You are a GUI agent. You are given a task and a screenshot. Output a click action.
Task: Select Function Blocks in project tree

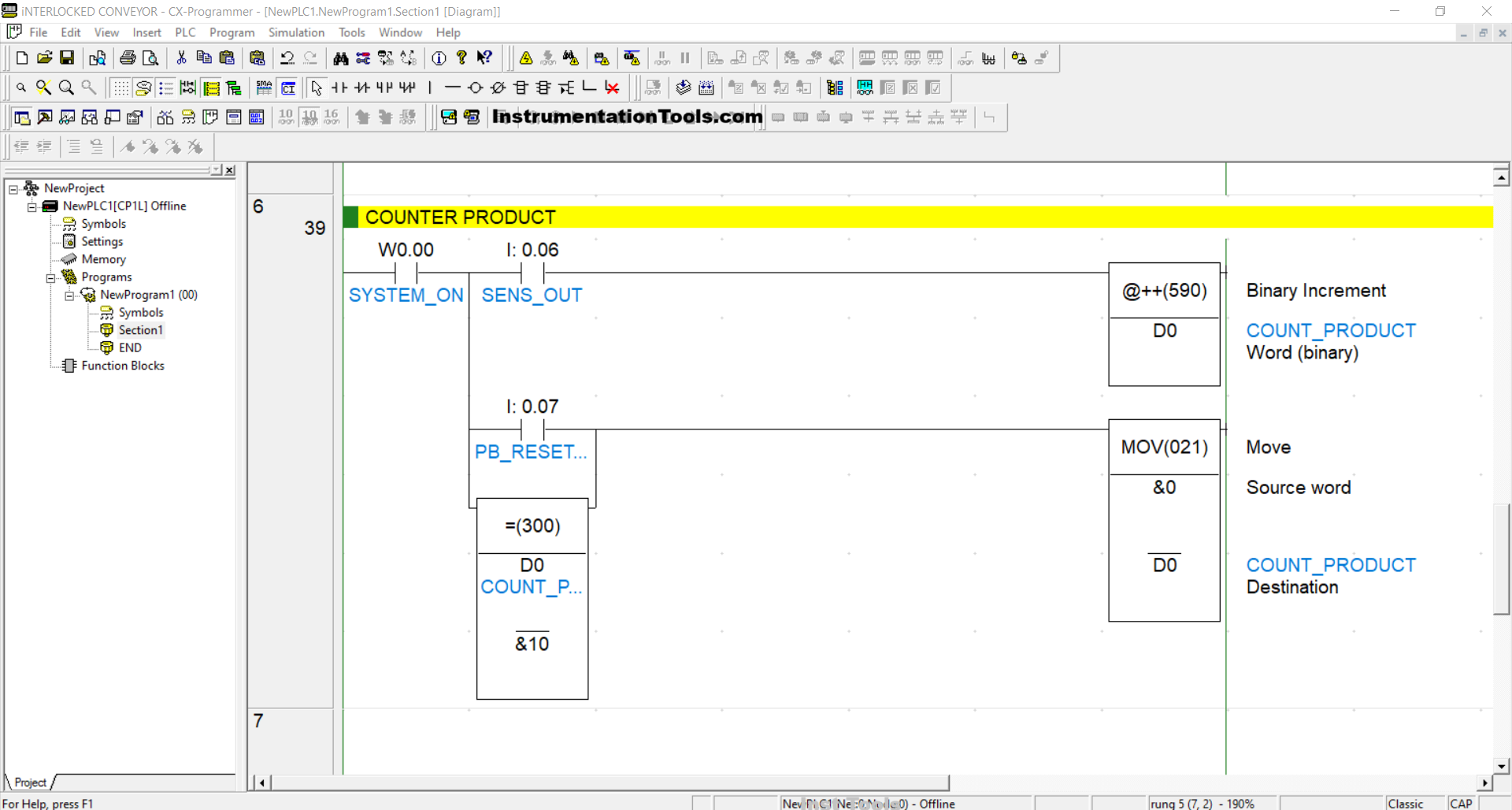click(x=122, y=366)
